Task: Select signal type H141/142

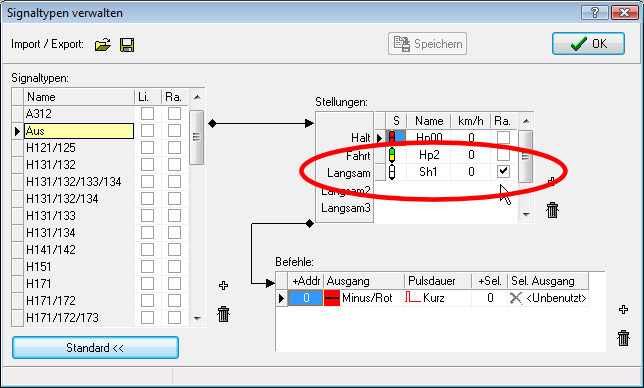Action: point(79,250)
